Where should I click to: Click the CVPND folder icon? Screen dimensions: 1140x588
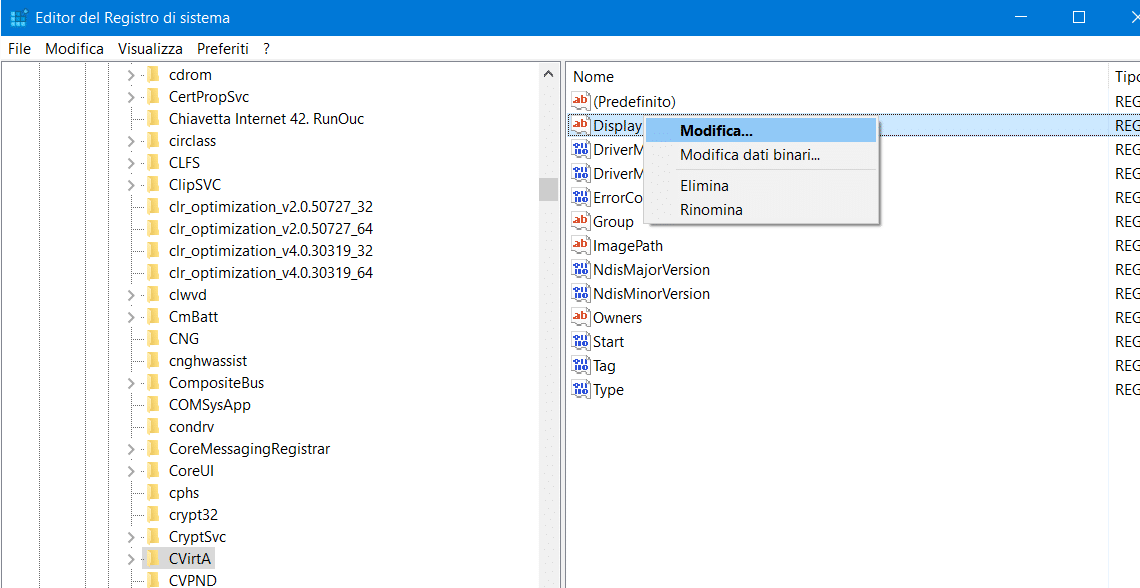click(x=153, y=580)
